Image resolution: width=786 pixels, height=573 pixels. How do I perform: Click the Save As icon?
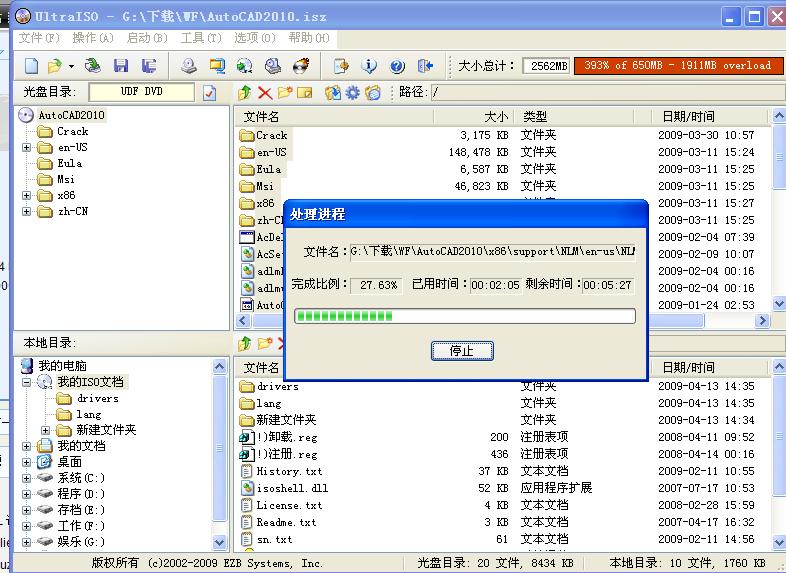149,66
